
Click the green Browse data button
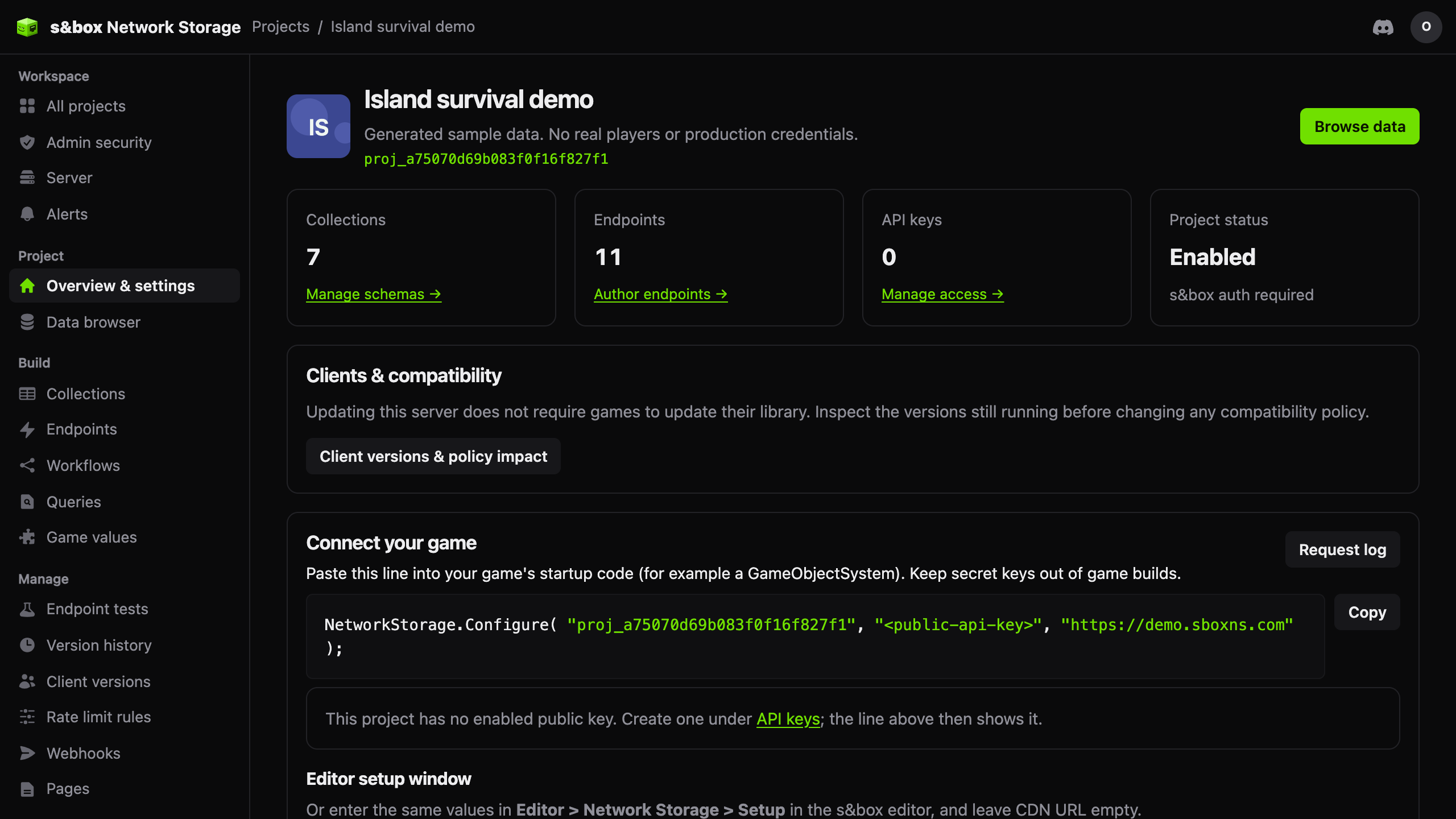(1359, 126)
